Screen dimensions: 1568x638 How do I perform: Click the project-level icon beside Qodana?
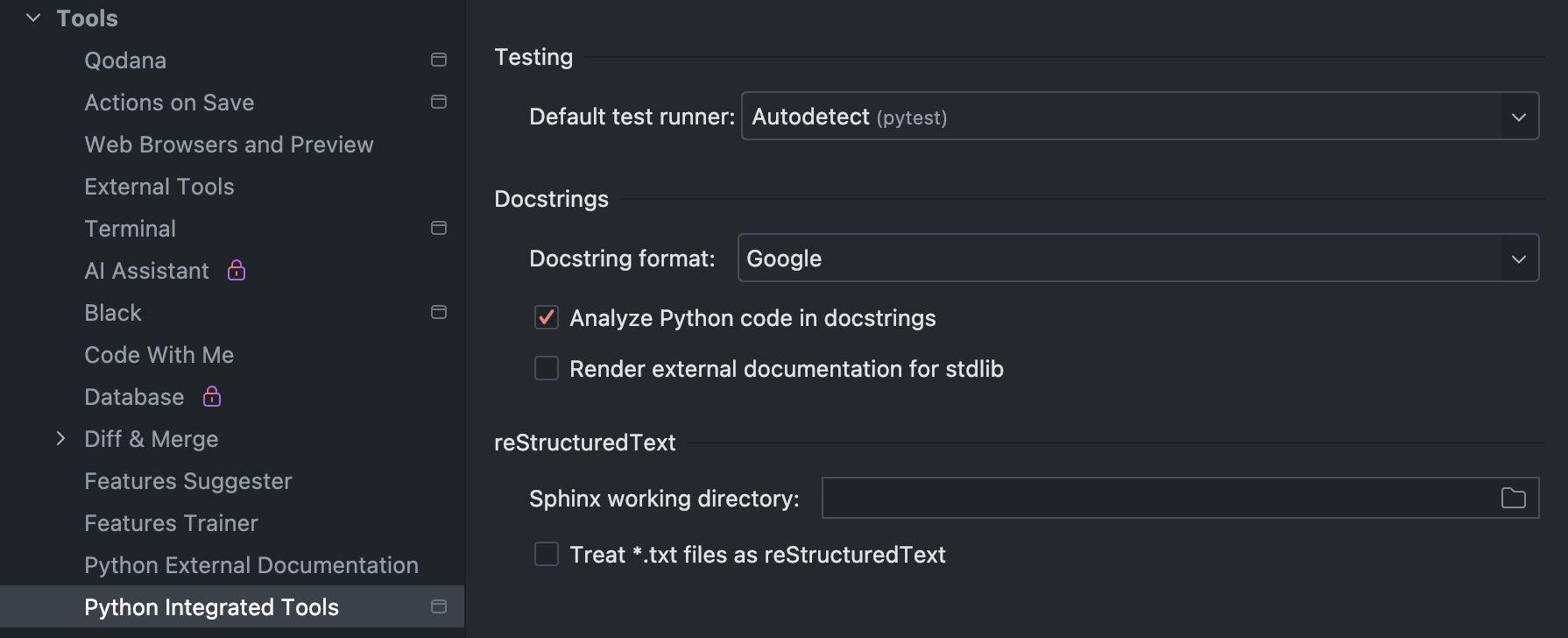[x=439, y=60]
